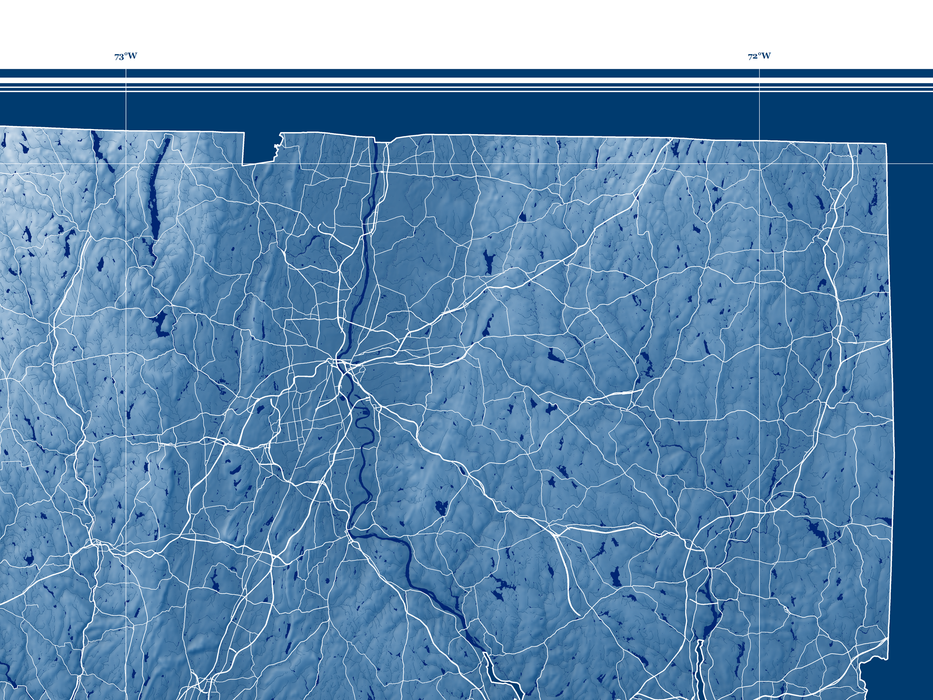
Task: Click the long narrow reservoir near the 73°W line
Action: pos(156,190)
